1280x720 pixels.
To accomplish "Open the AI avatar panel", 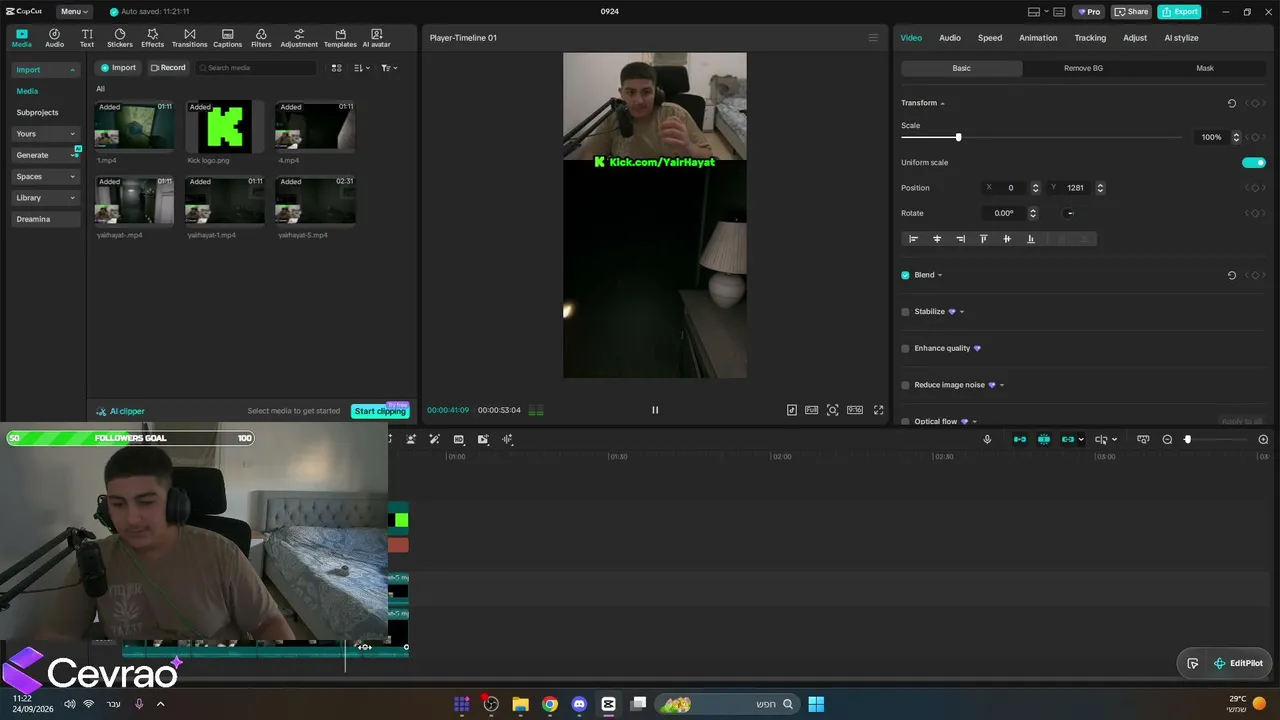I will pyautogui.click(x=376, y=38).
